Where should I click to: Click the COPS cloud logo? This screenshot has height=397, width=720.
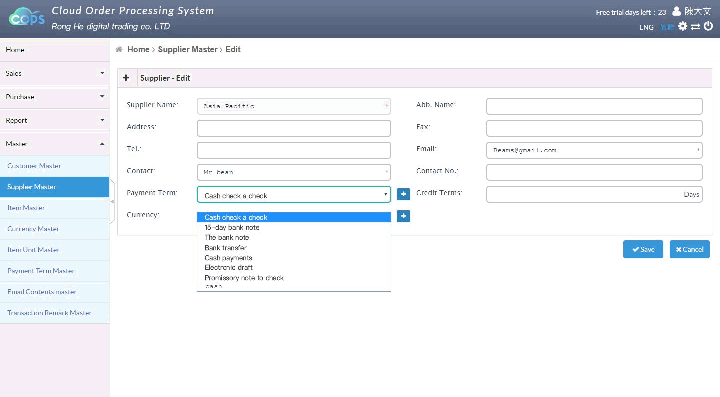tap(27, 17)
